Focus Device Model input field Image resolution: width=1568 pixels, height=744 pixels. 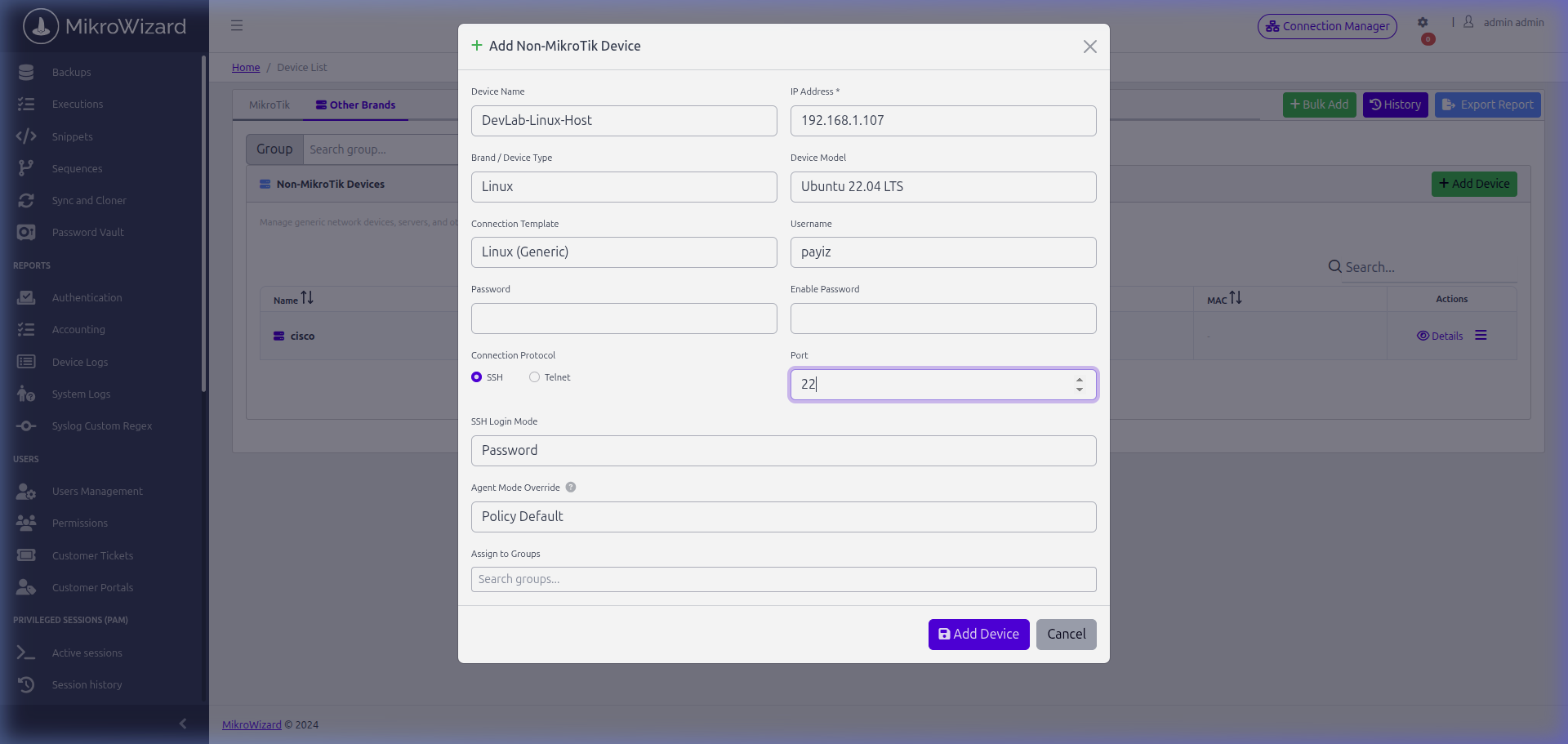tap(943, 187)
